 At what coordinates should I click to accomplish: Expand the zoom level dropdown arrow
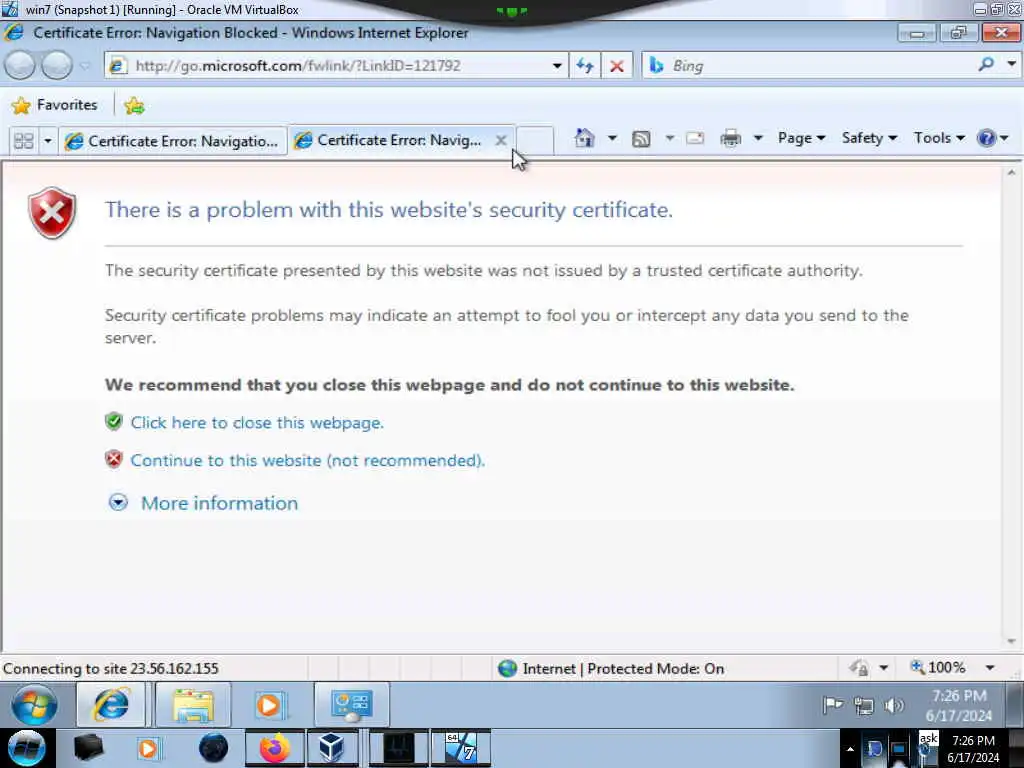(x=990, y=667)
